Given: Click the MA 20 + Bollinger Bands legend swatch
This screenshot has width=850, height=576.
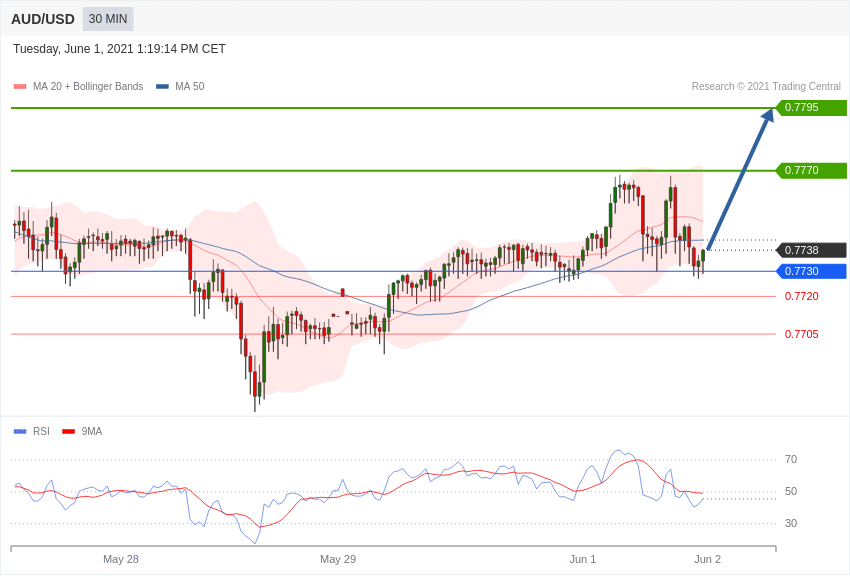Looking at the screenshot, I should point(20,87).
